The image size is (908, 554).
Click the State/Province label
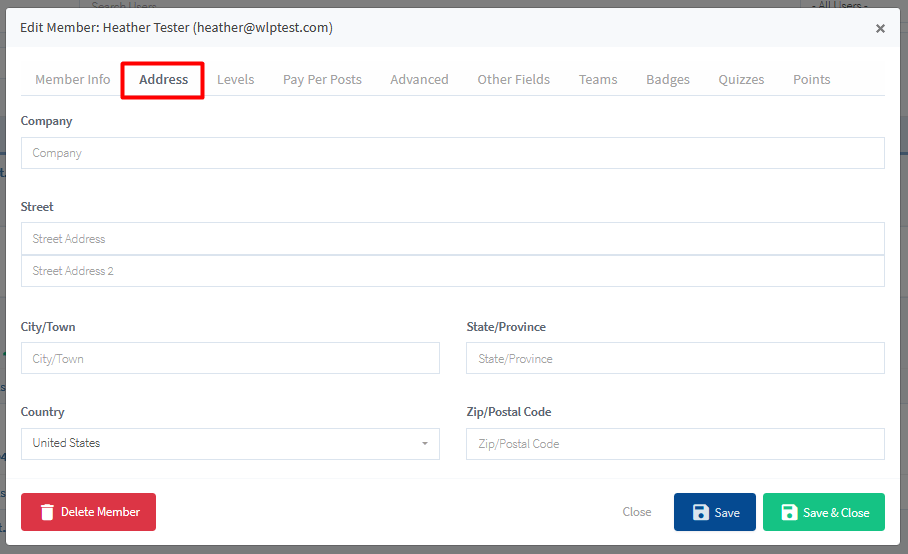[506, 327]
